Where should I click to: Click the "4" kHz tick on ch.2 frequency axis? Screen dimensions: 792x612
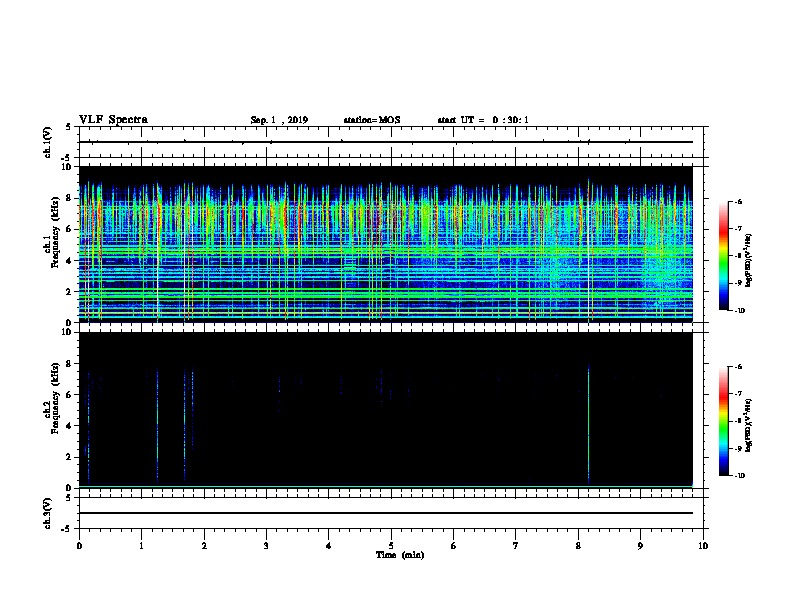70,426
